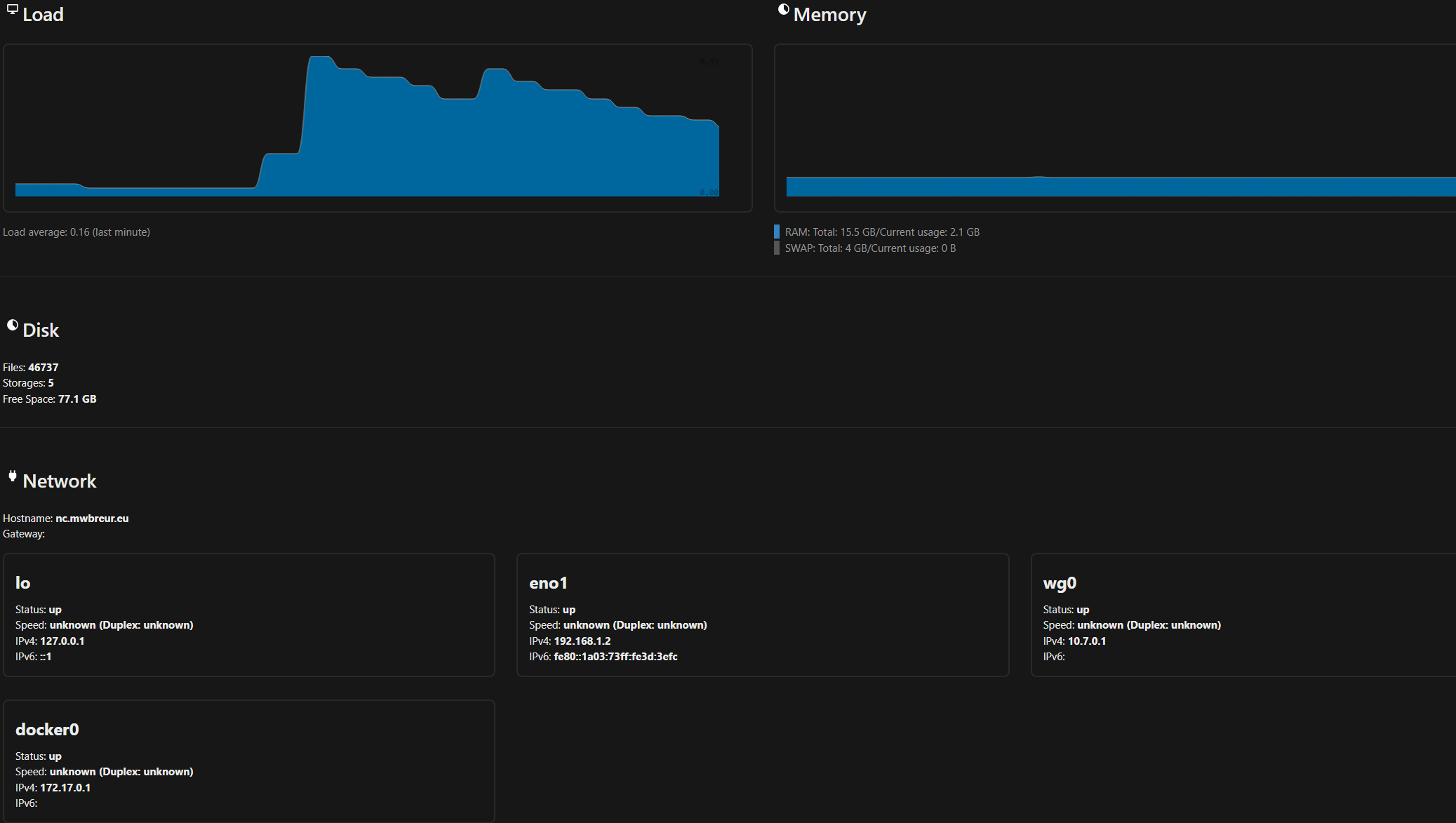
Task: Click the gray SWAP legend swatch
Action: click(x=777, y=248)
